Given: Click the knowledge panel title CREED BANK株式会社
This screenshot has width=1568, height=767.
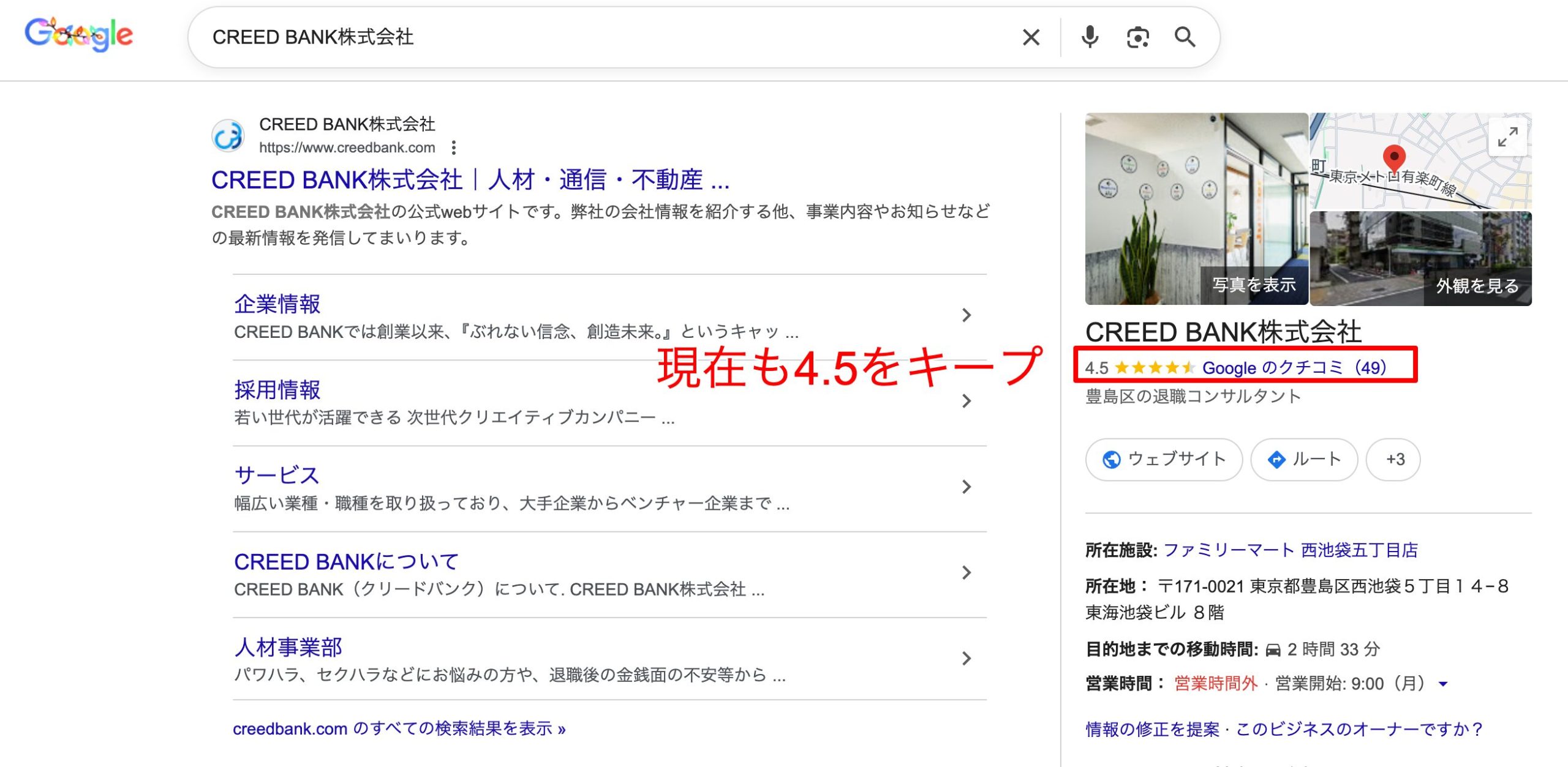Looking at the screenshot, I should pyautogui.click(x=1223, y=332).
